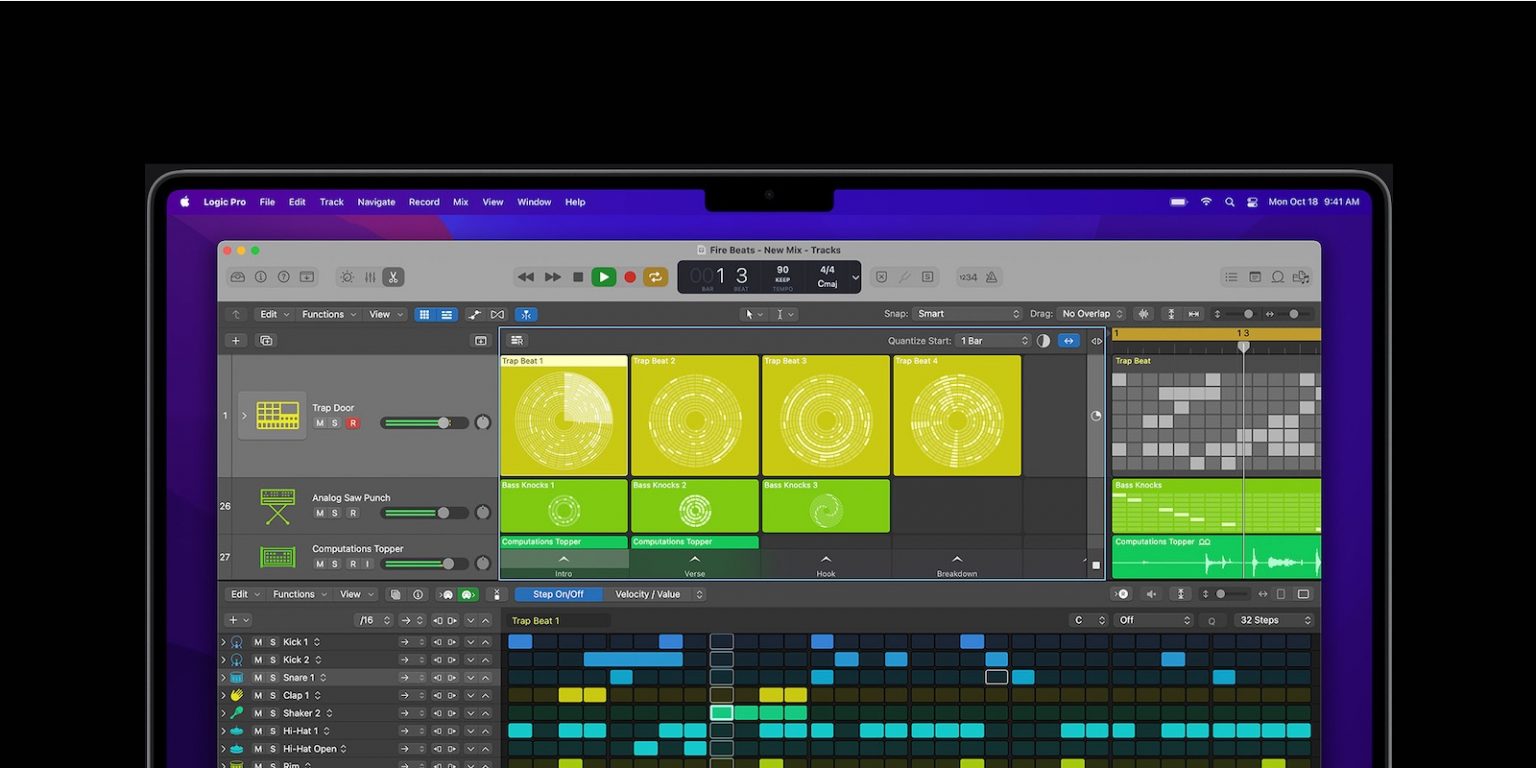Click the scissors Editors button in toolbar
Viewport: 1536px width, 768px height.
coord(393,277)
